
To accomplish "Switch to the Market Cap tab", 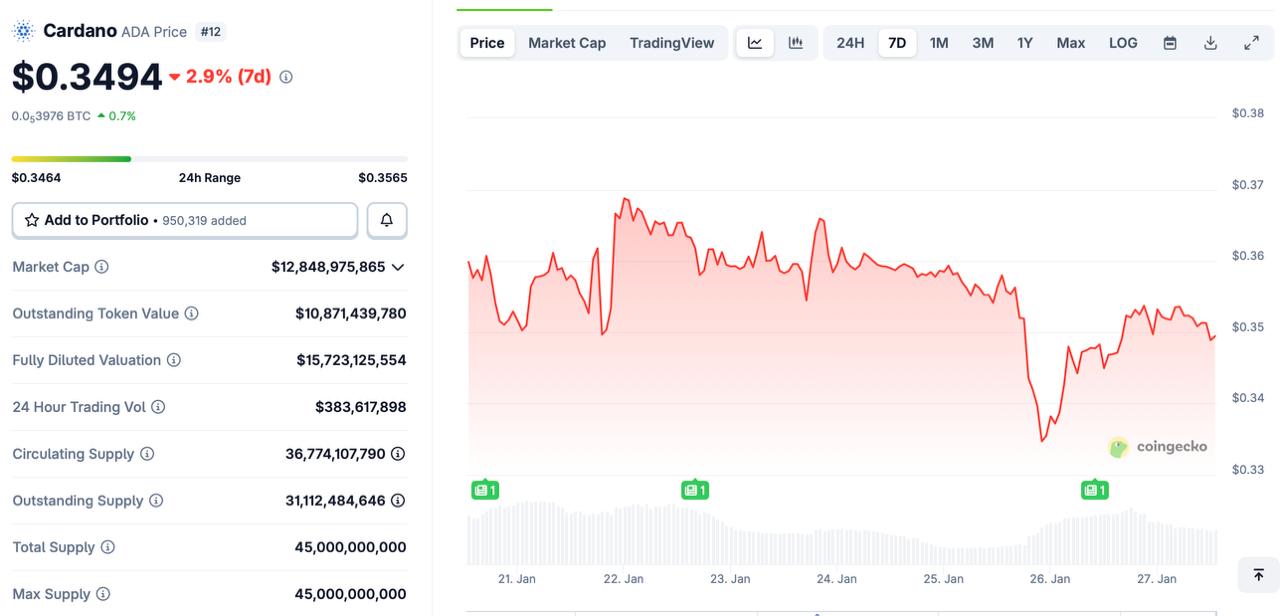I will tap(567, 42).
